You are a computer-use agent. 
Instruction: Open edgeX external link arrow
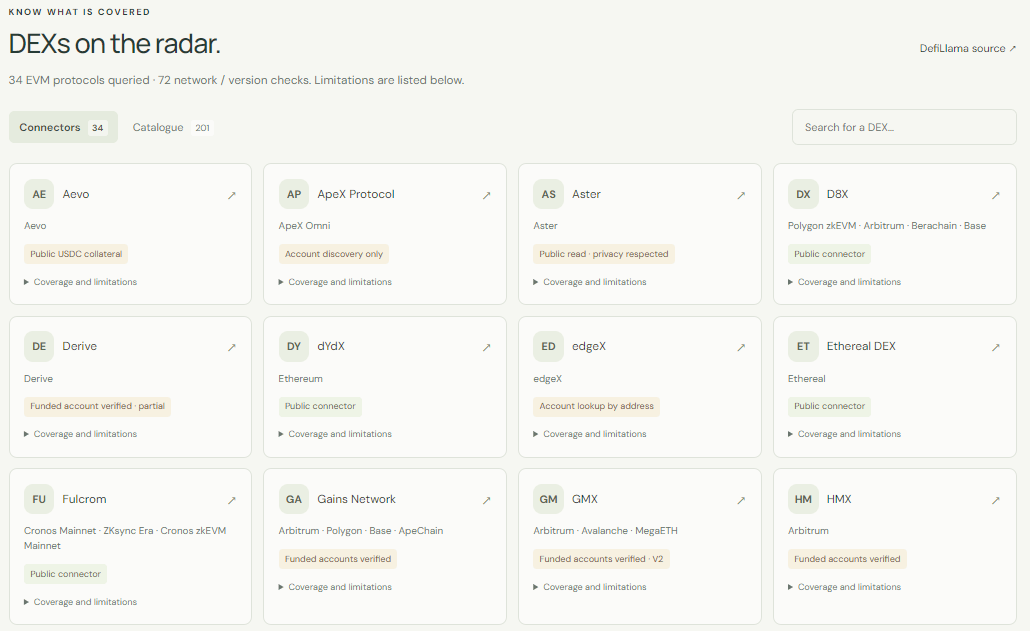pos(741,347)
